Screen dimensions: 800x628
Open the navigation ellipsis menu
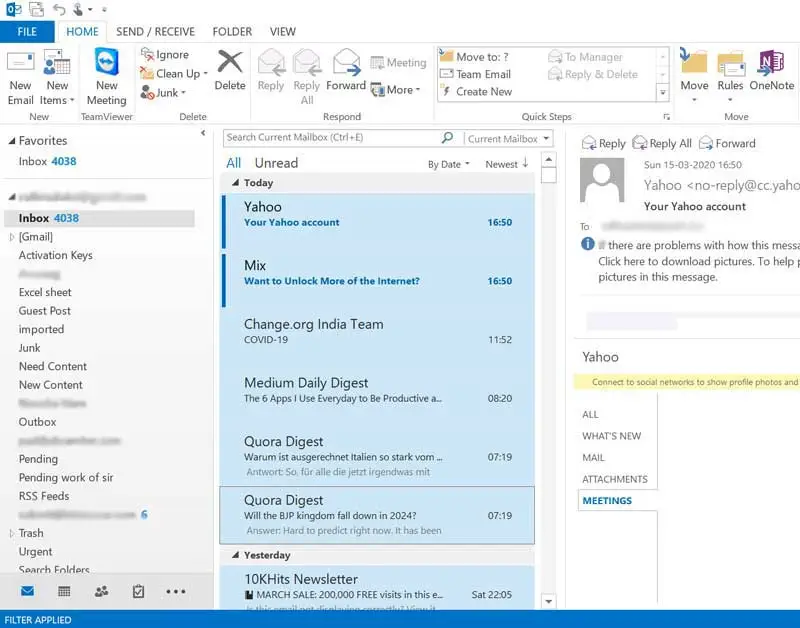pos(177,591)
